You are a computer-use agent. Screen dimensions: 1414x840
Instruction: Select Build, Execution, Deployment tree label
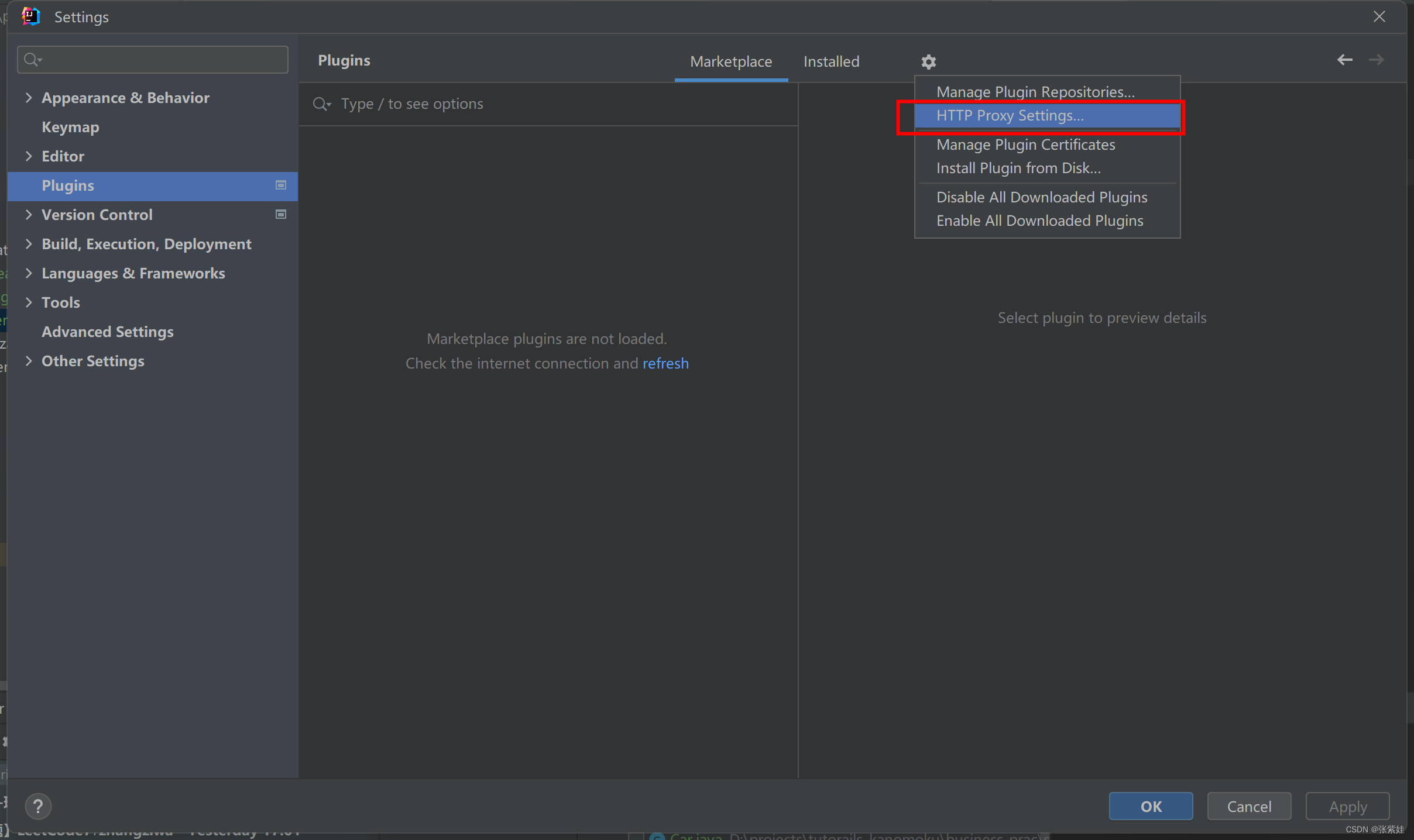[146, 244]
